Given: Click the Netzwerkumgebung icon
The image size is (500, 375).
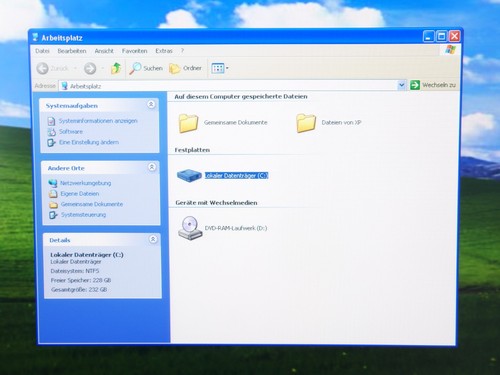Looking at the screenshot, I should tap(53, 183).
